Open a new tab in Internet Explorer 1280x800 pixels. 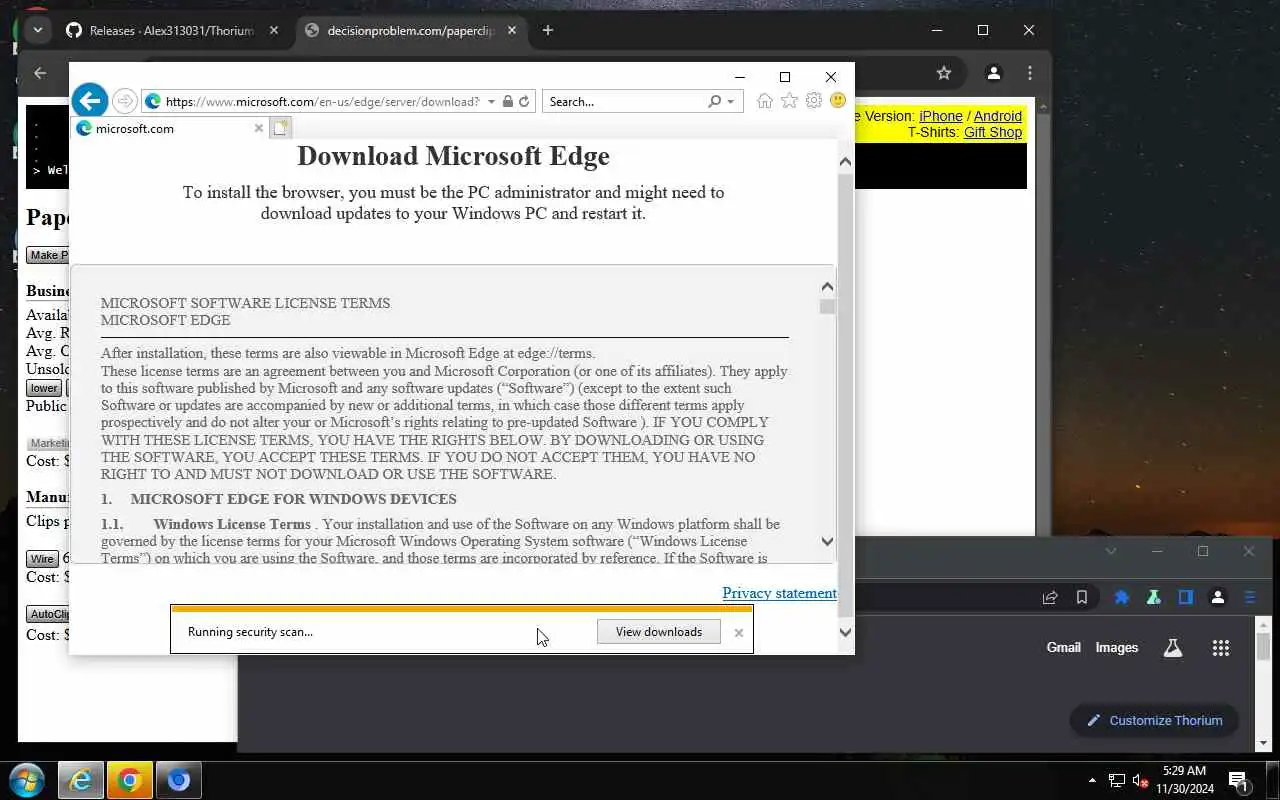(x=280, y=128)
